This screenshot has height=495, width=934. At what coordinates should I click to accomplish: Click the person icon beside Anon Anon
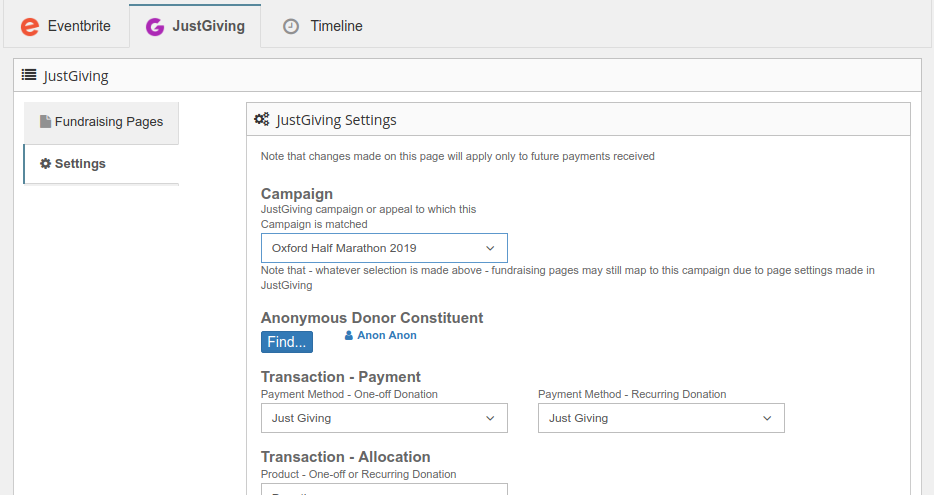pyautogui.click(x=348, y=335)
